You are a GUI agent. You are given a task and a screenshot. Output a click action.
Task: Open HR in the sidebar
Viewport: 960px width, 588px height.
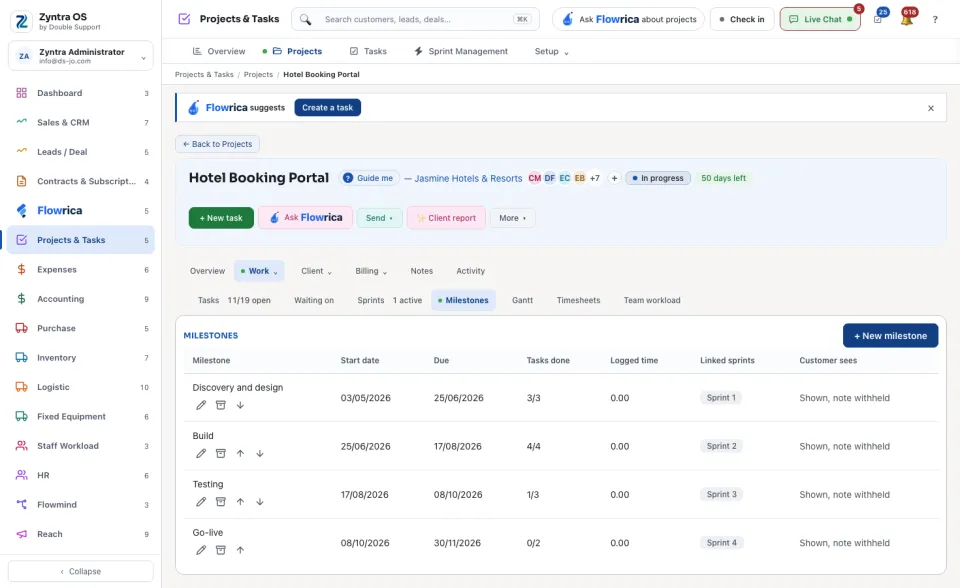pyautogui.click(x=81, y=475)
